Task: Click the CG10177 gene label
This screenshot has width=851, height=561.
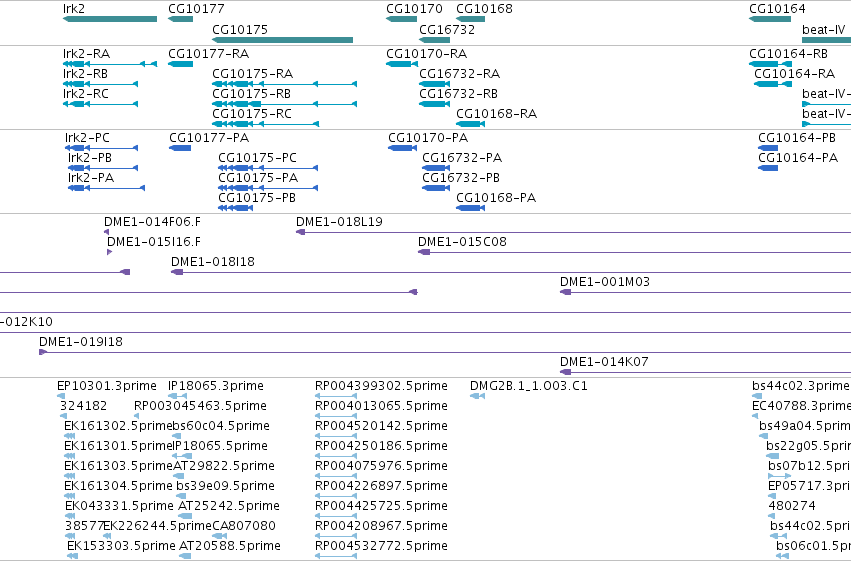Action: [196, 9]
